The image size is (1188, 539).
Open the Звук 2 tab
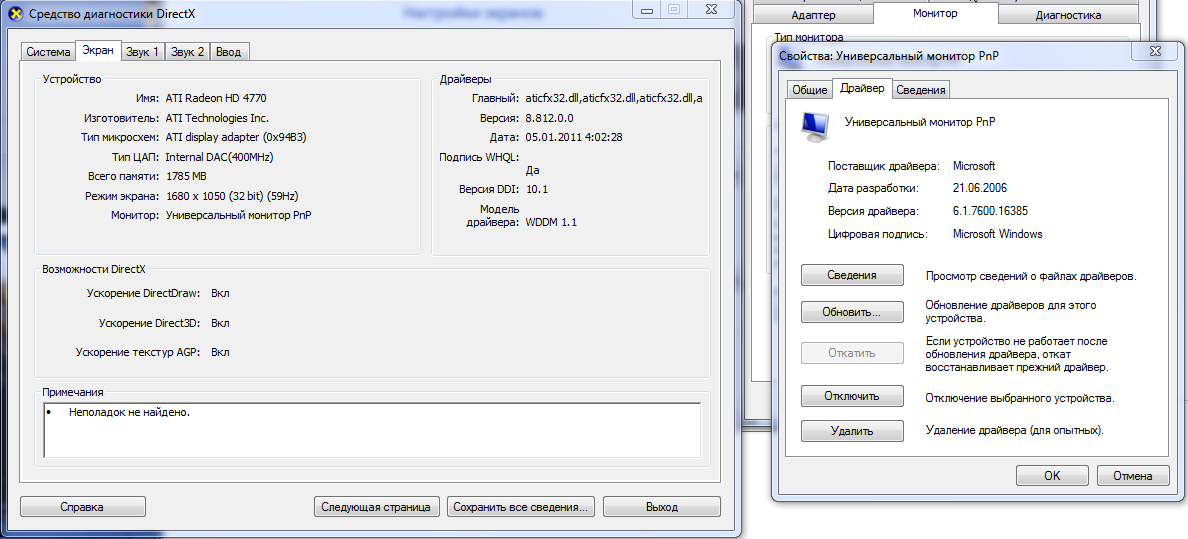pyautogui.click(x=187, y=52)
